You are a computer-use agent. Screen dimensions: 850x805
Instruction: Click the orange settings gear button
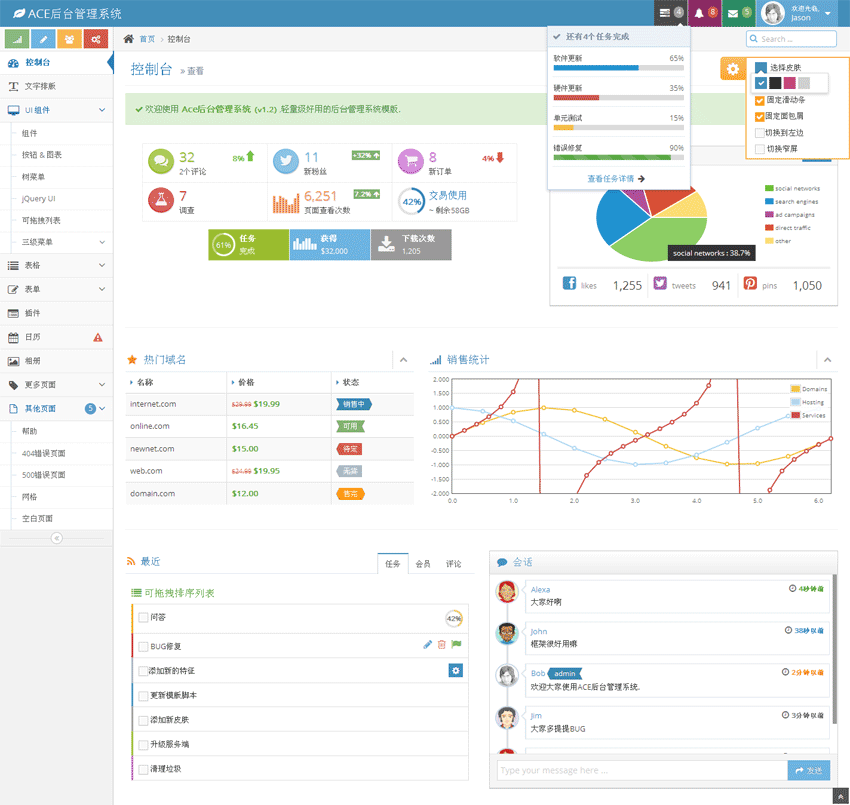tap(733, 69)
